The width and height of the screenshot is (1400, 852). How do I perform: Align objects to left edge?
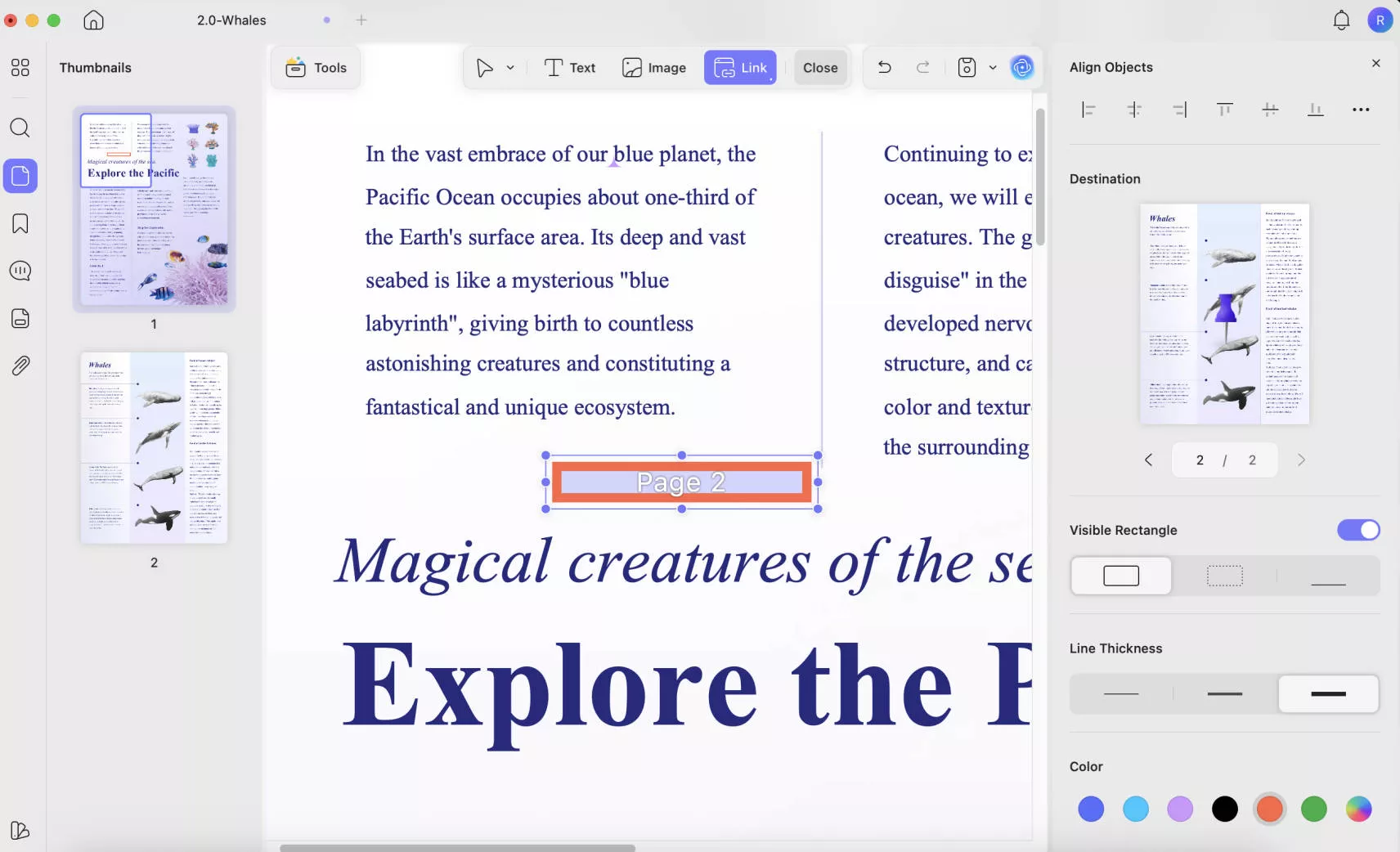click(1088, 110)
